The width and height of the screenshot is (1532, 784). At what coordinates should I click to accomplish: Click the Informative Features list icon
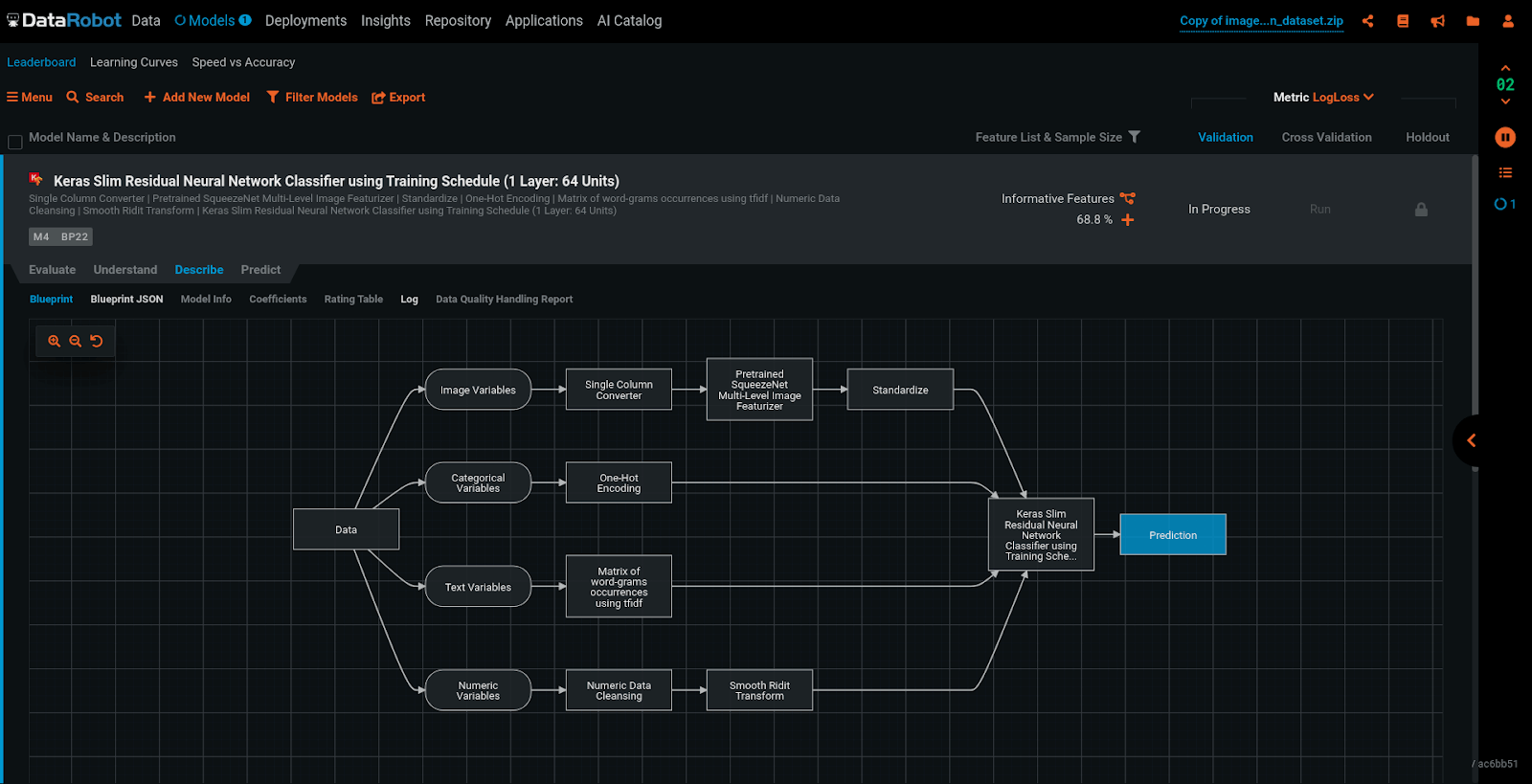coord(1128,198)
